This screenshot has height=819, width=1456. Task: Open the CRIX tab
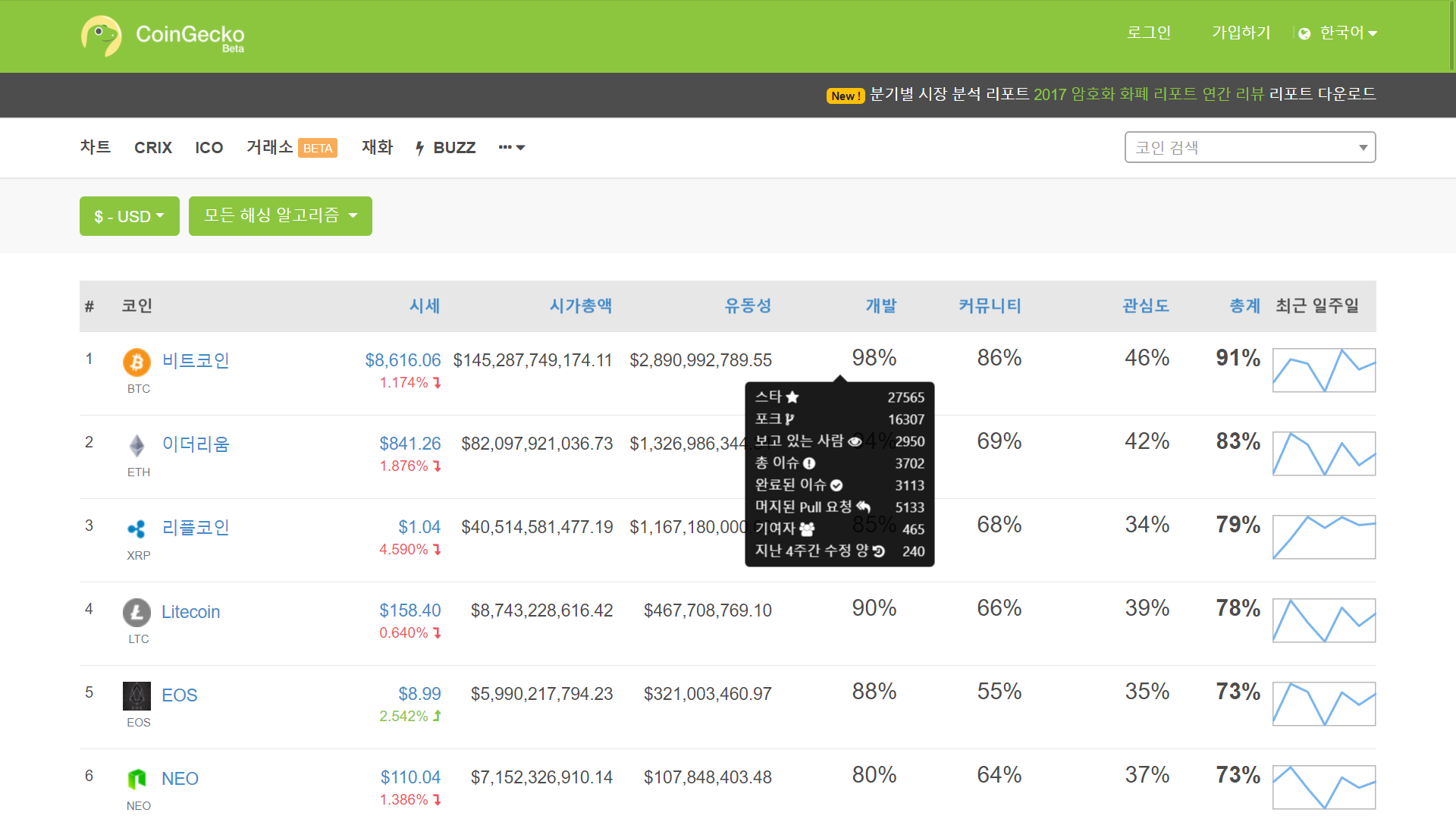pyautogui.click(x=152, y=148)
